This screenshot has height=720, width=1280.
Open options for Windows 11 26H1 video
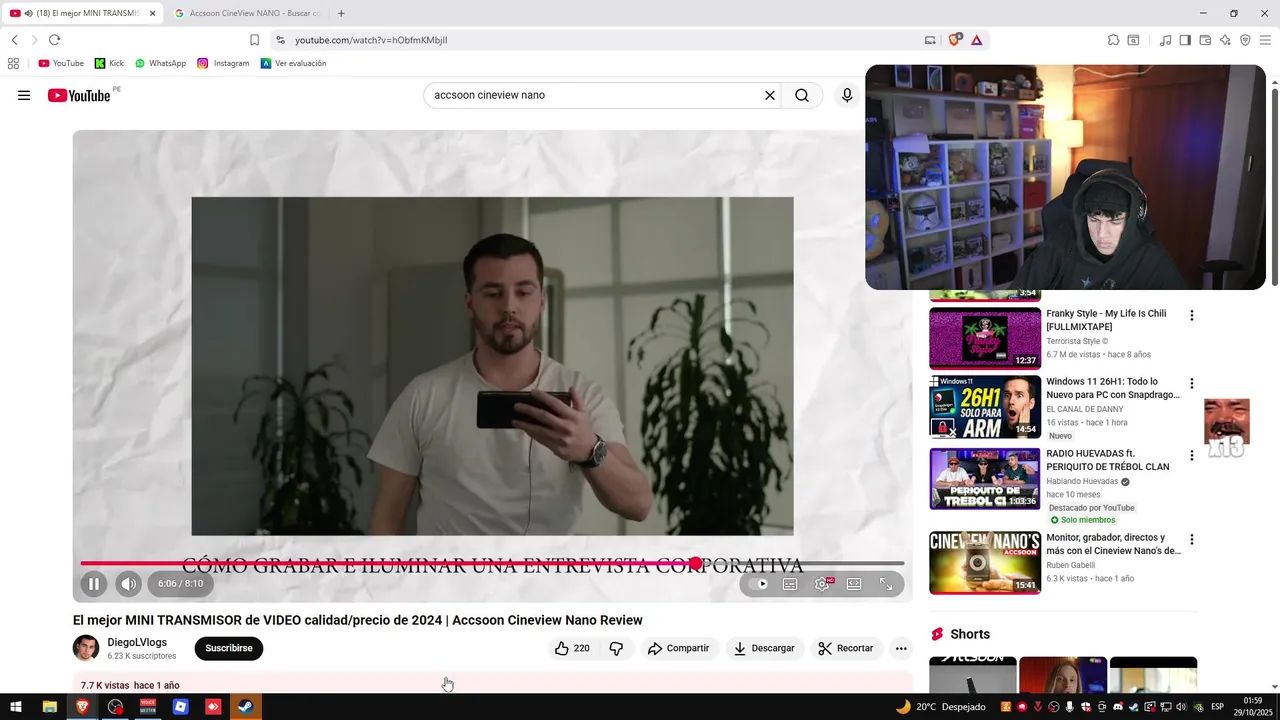coord(1191,383)
